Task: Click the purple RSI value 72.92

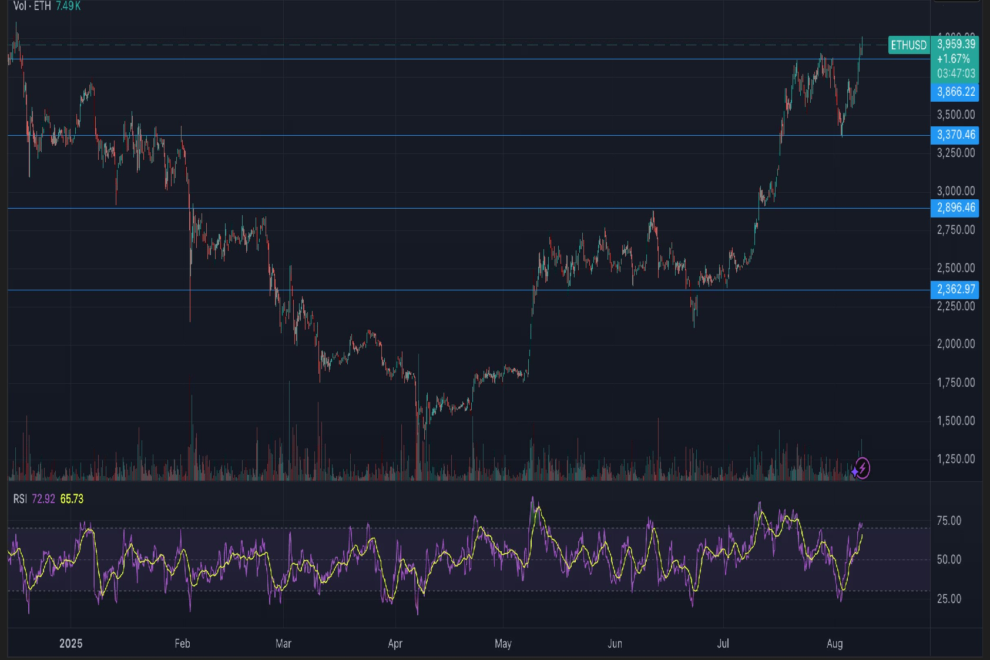Action: tap(43, 497)
